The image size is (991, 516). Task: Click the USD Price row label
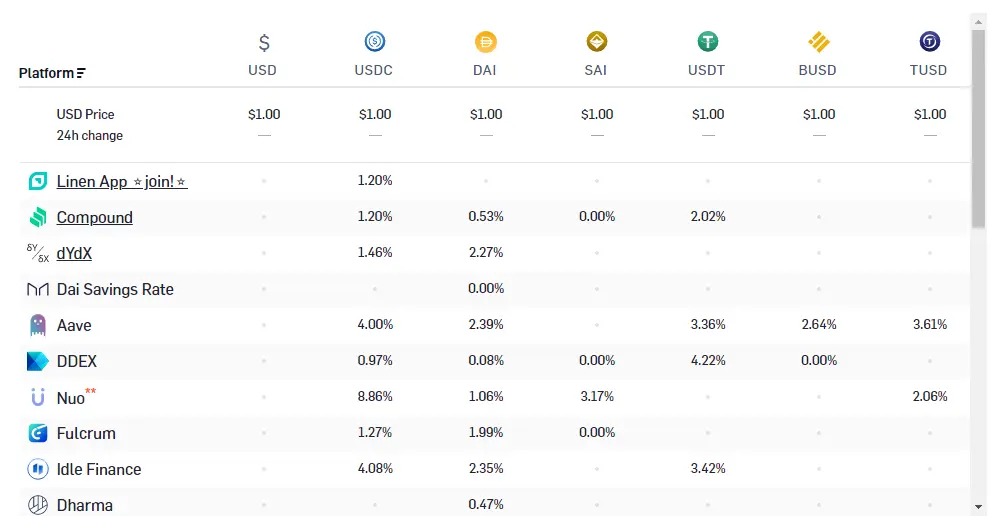point(85,114)
